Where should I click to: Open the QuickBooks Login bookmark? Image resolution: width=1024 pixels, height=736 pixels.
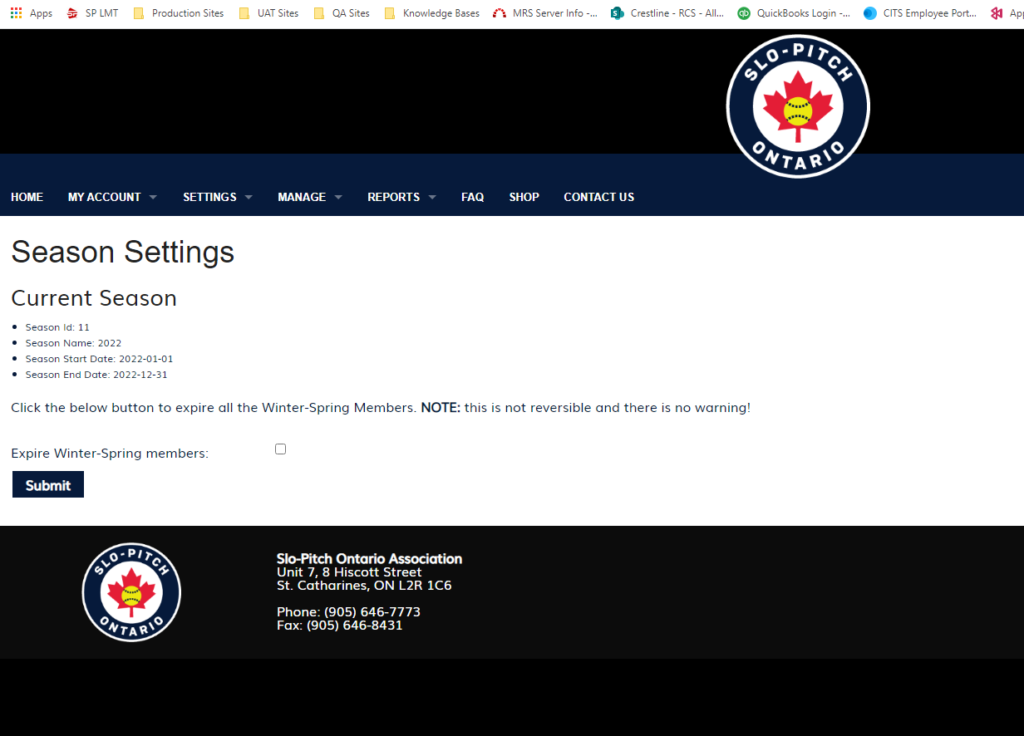tap(794, 13)
